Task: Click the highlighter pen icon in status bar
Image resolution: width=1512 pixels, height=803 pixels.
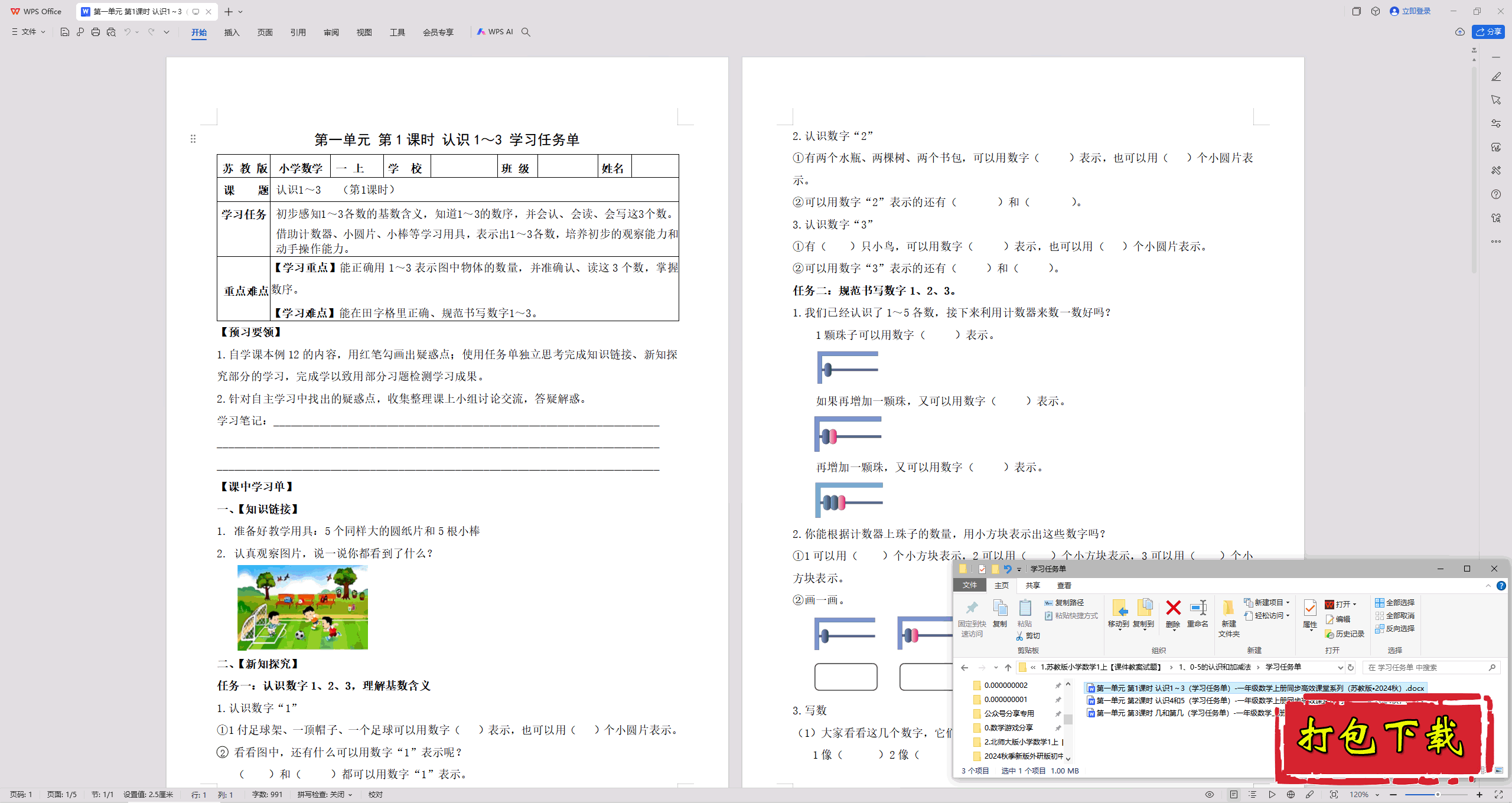Action: tap(1309, 795)
